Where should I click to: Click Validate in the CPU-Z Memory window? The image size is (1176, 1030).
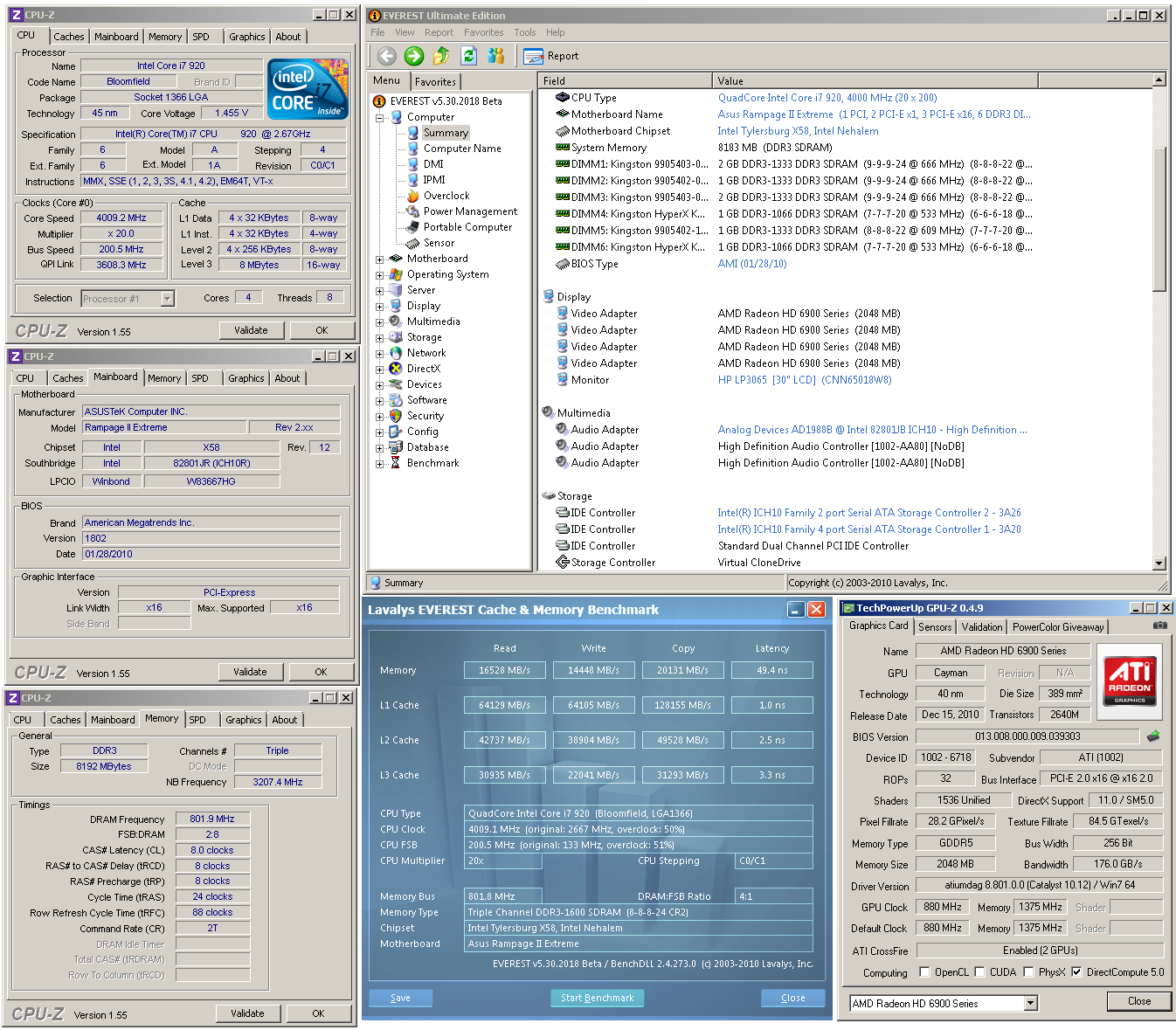coord(247,1013)
